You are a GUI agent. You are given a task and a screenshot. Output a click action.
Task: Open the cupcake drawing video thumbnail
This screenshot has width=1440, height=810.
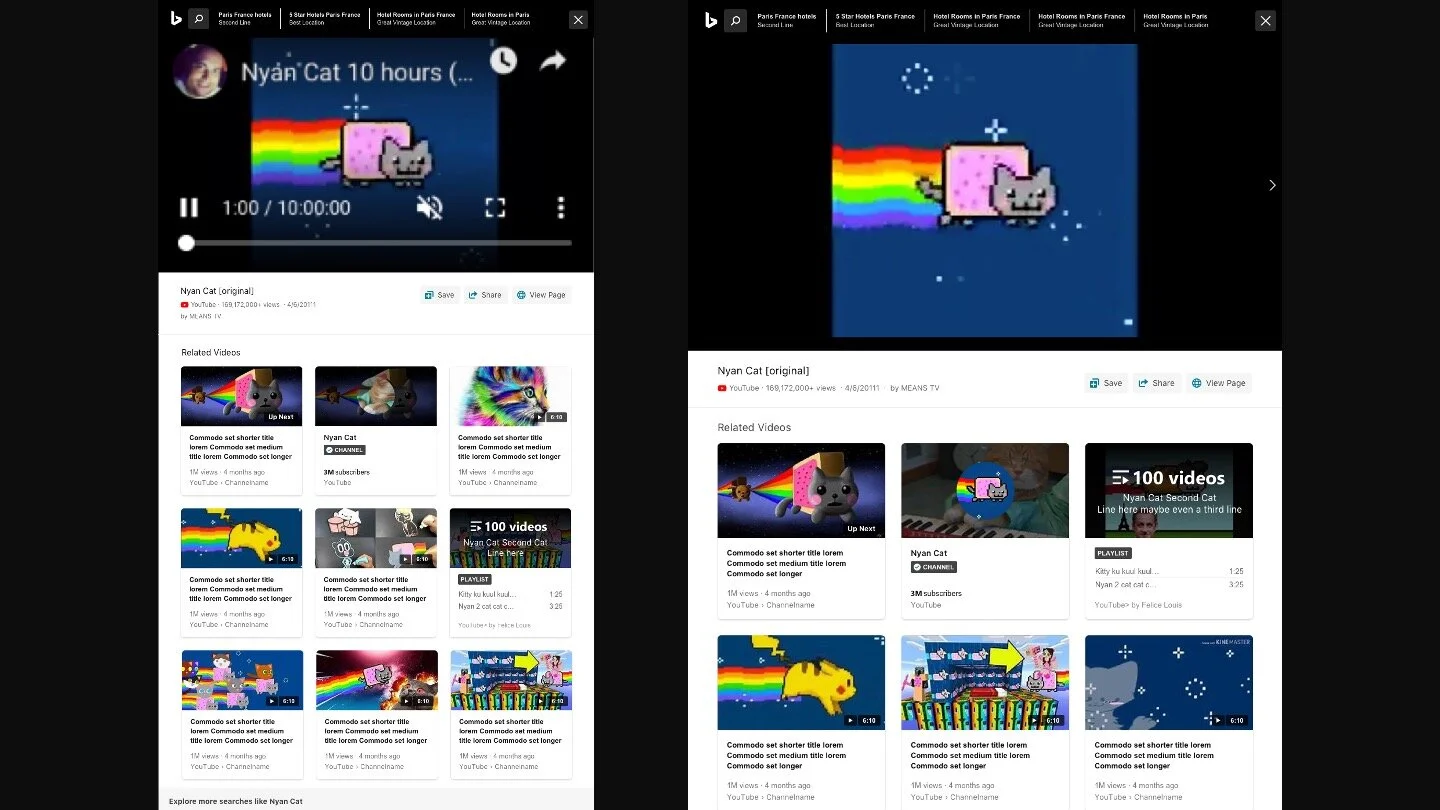point(376,538)
